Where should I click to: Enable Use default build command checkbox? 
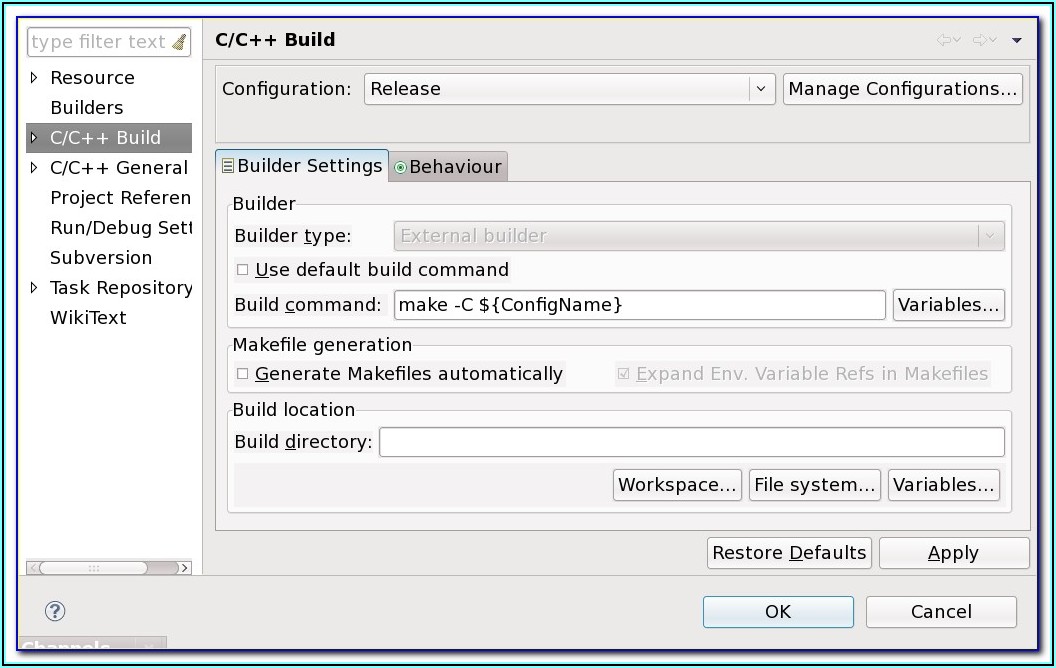coord(242,270)
